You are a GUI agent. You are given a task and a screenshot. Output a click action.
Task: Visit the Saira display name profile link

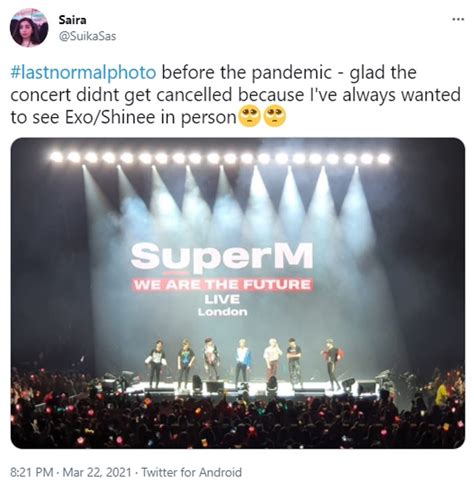tap(72, 20)
